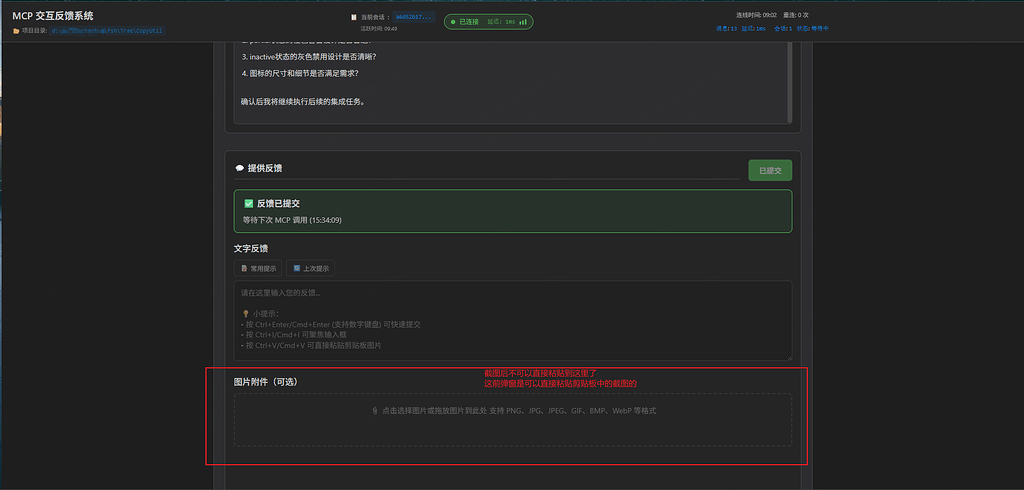This screenshot has height=490, width=1024.
Task: Click the 活跃时间 09:49 text
Action: point(379,29)
